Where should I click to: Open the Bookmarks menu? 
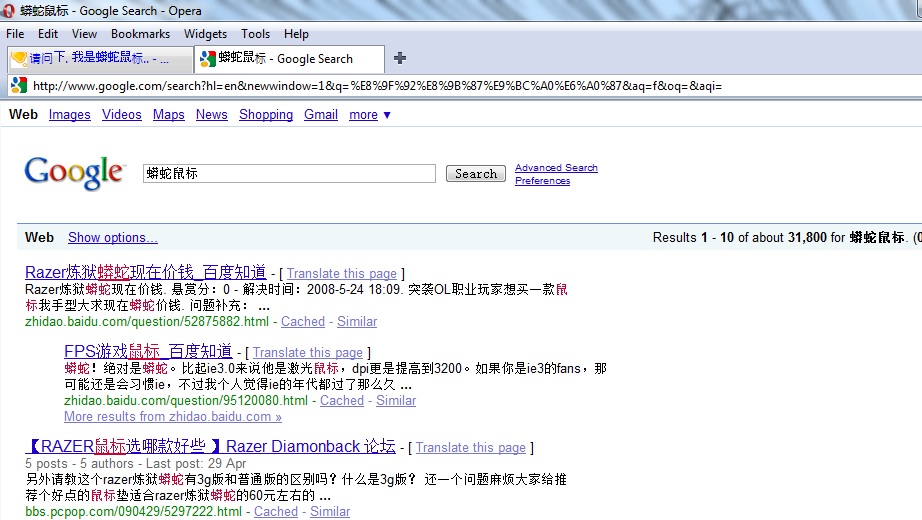point(140,34)
